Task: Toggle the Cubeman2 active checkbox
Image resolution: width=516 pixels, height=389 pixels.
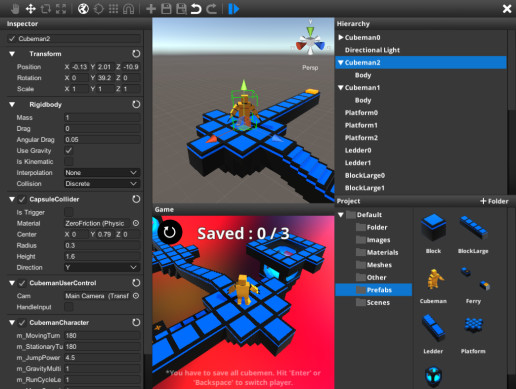Action: [12, 39]
